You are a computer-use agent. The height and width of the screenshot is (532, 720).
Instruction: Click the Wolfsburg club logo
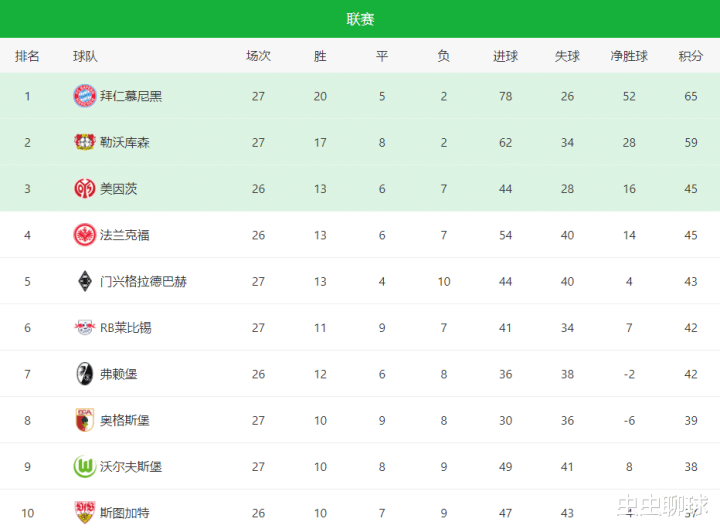[84, 466]
